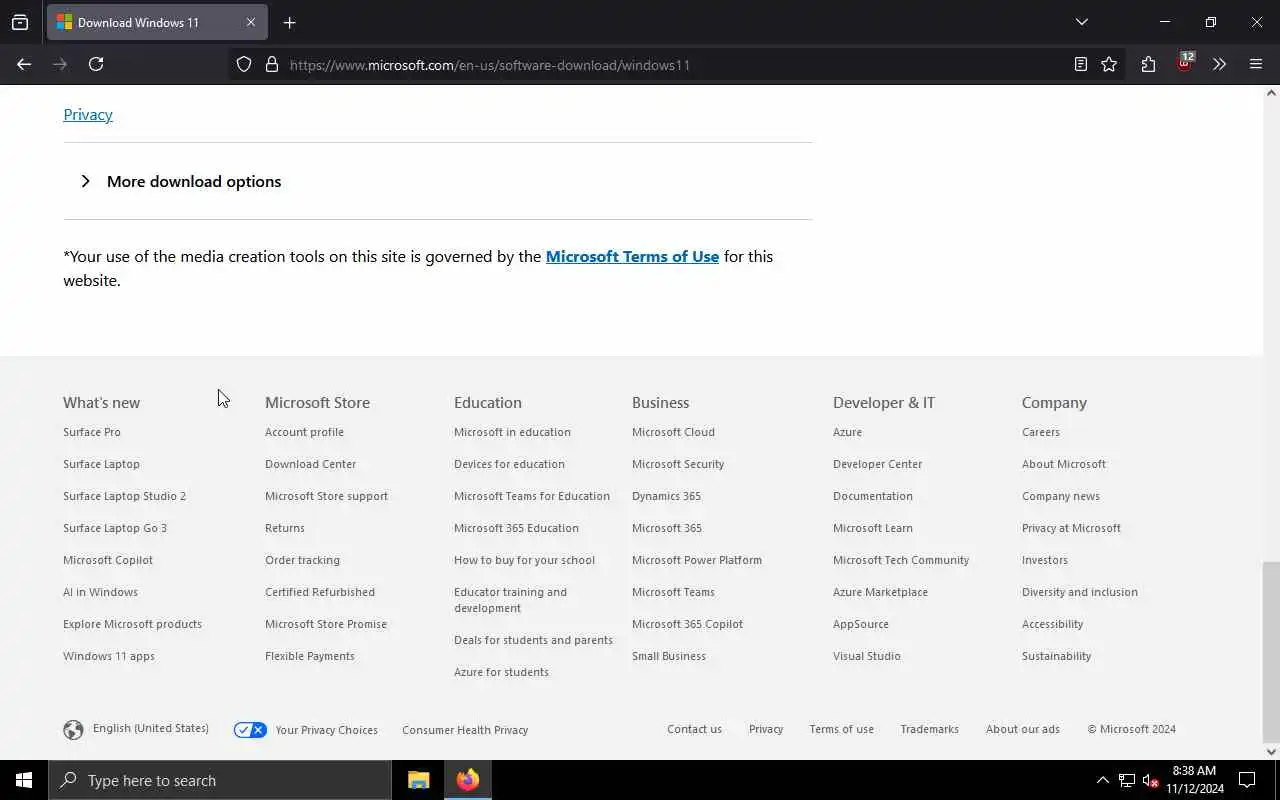Open Azure for students link

501,672
